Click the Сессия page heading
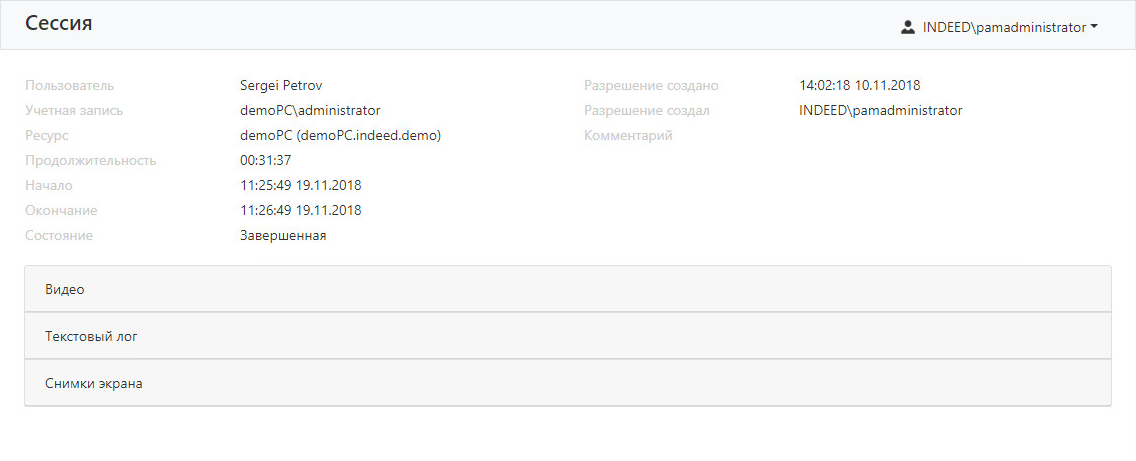Screen dimensions: 1136x461 tap(59, 24)
